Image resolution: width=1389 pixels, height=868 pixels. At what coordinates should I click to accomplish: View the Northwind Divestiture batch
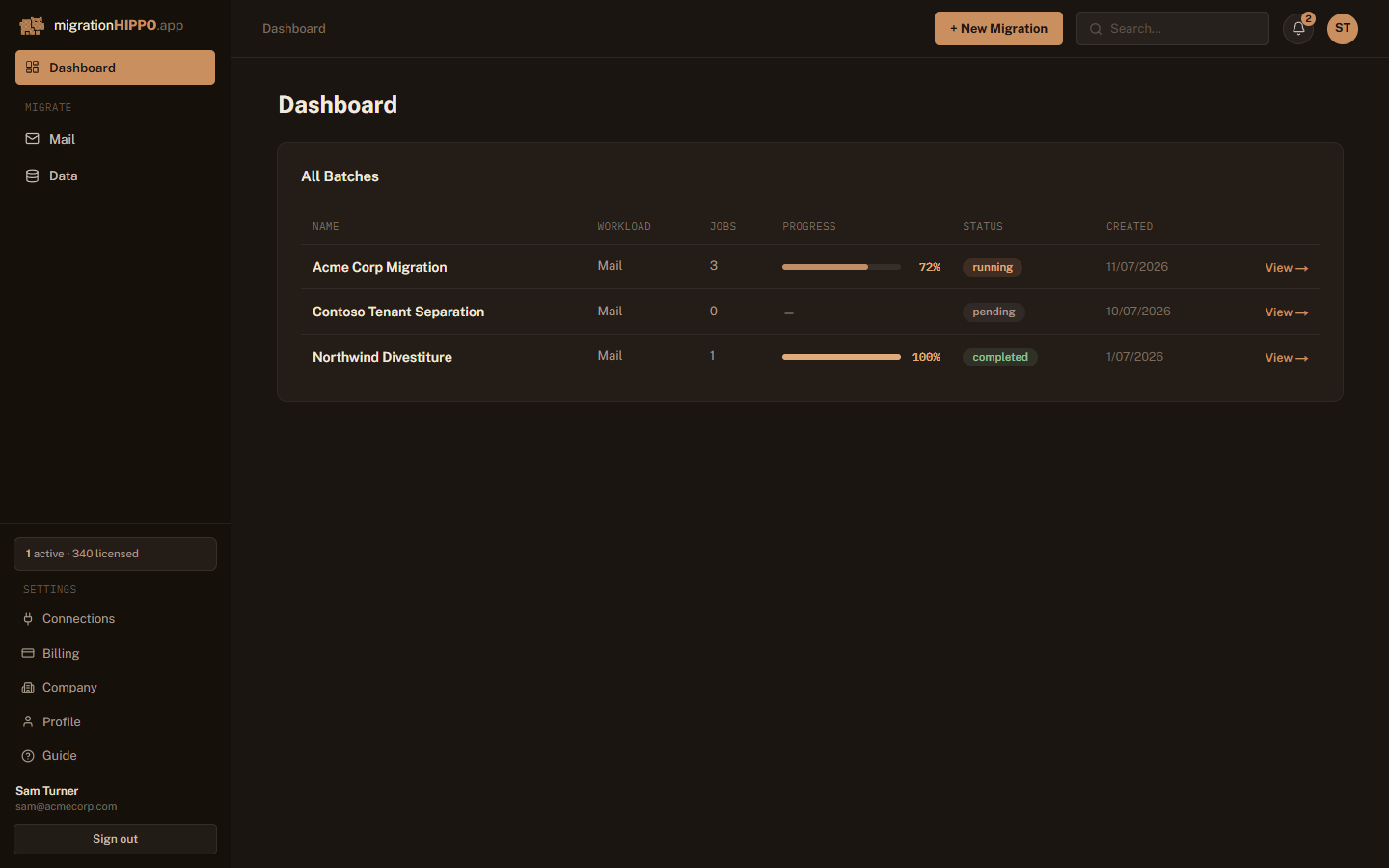point(1287,358)
